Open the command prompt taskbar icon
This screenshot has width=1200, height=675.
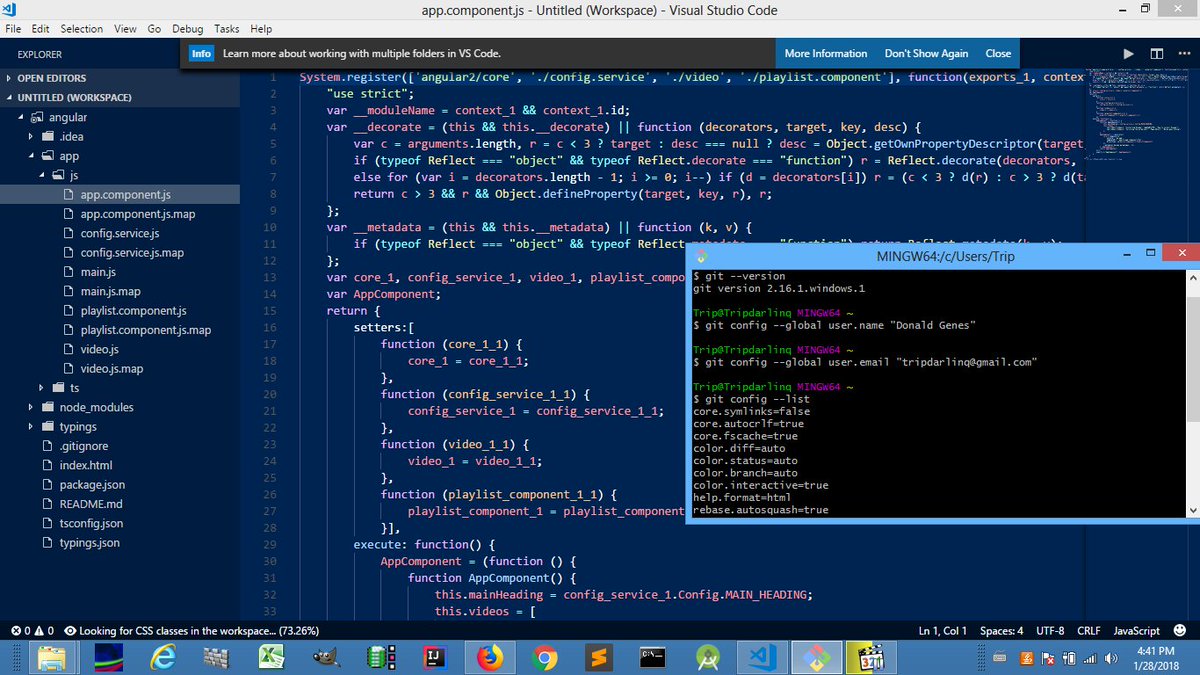click(654, 658)
